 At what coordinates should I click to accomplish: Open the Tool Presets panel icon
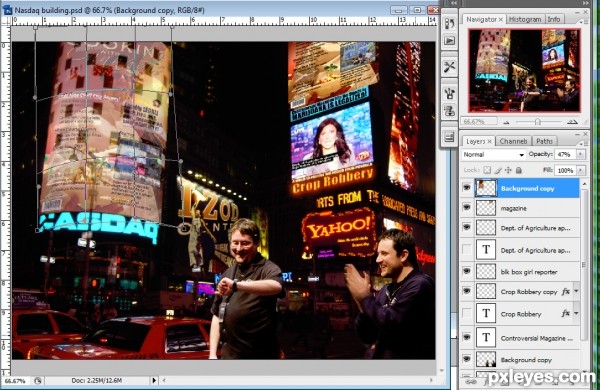pyautogui.click(x=449, y=67)
